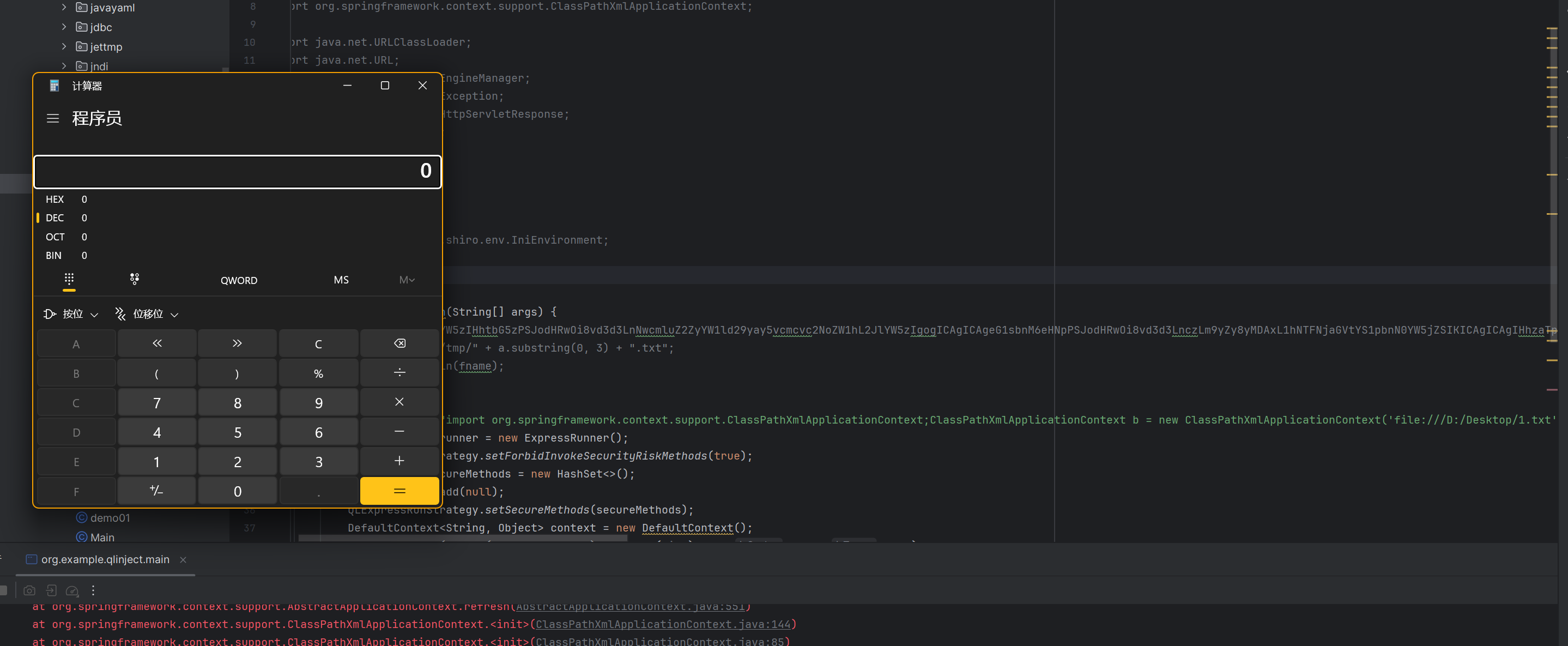Cycle the QWORD data size
The image size is (1568, 646).
[x=239, y=280]
